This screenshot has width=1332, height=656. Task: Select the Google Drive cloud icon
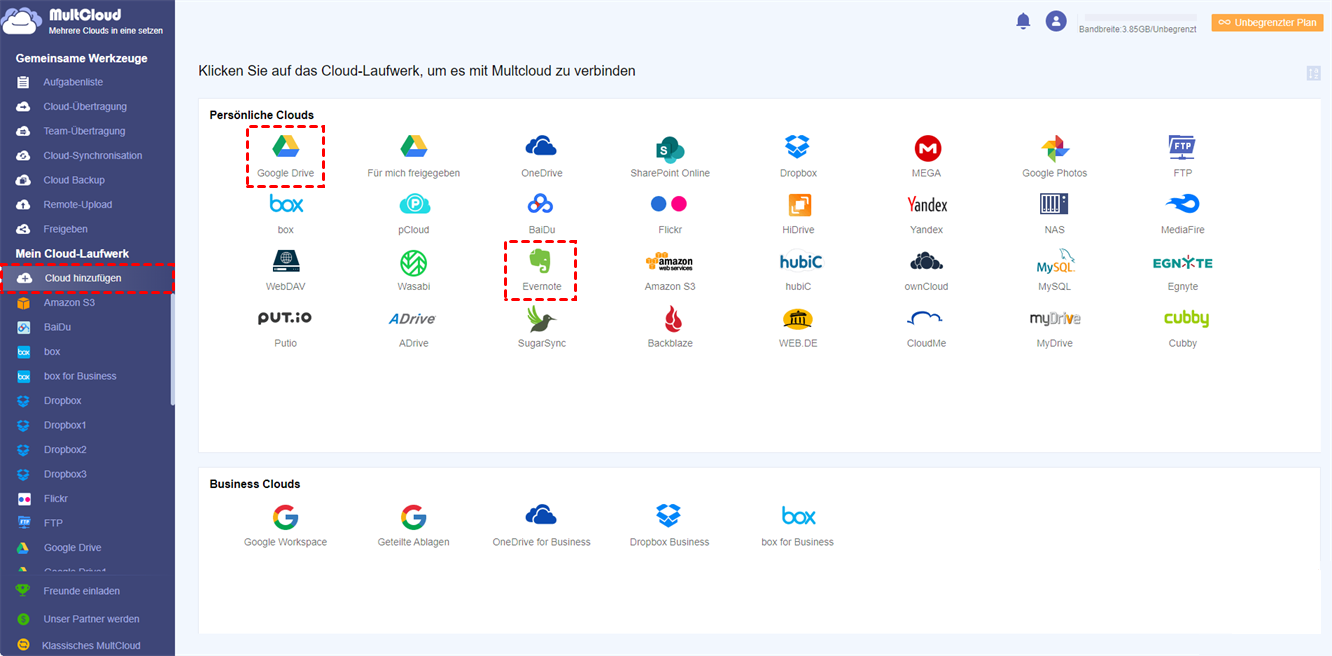pyautogui.click(x=286, y=147)
